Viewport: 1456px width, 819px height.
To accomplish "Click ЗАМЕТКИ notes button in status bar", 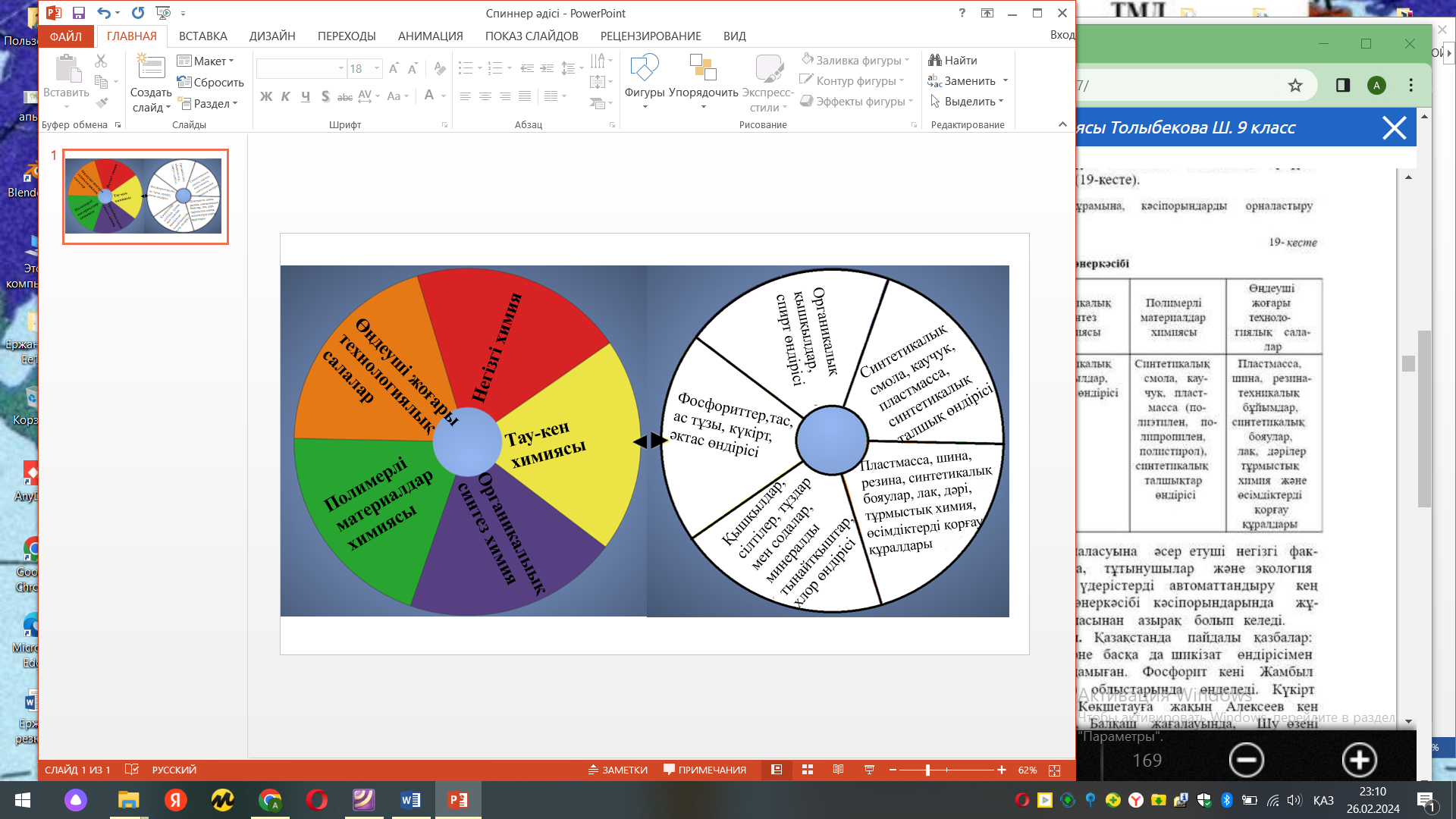I will point(617,770).
